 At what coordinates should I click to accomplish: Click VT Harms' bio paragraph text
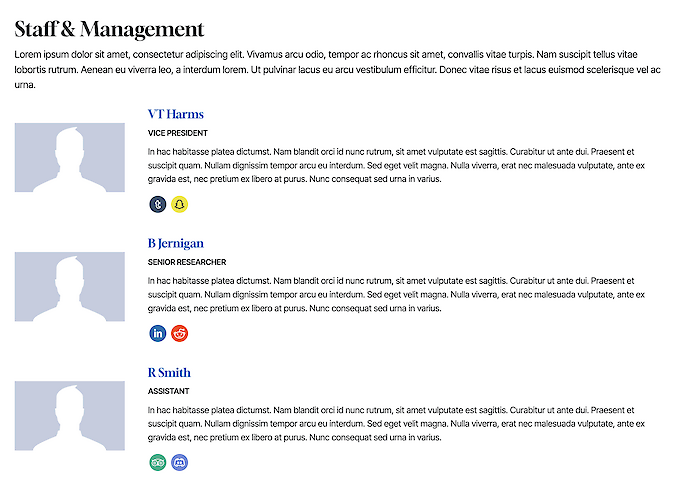(x=396, y=165)
